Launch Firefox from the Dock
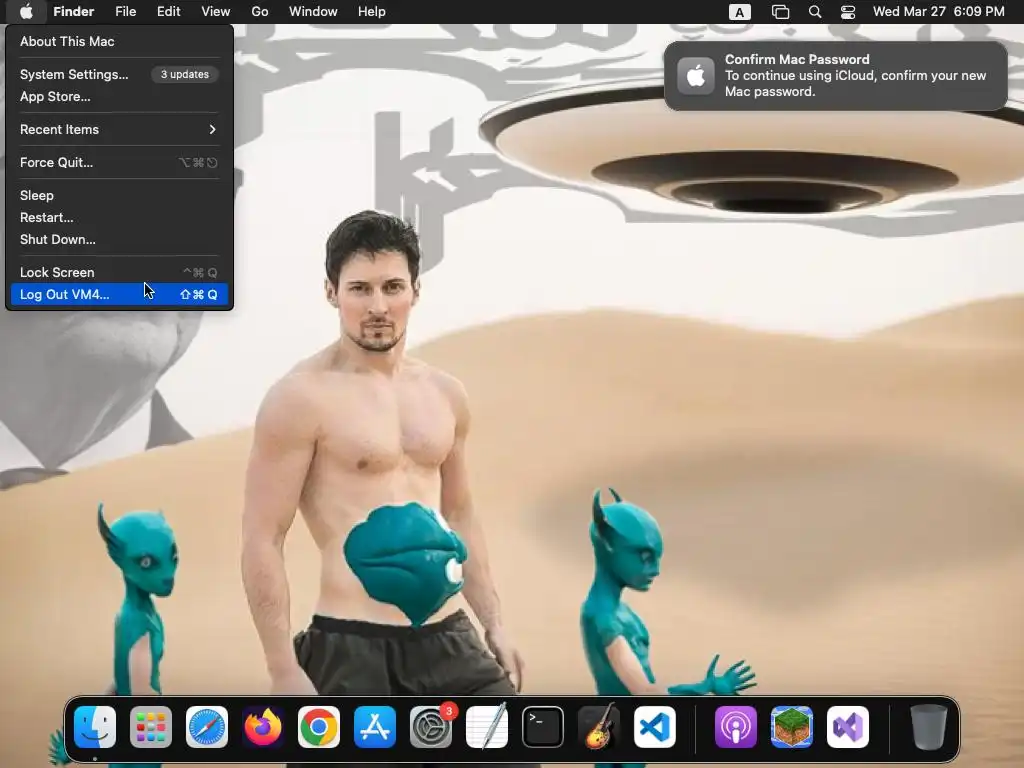The image size is (1024, 768). [x=263, y=727]
